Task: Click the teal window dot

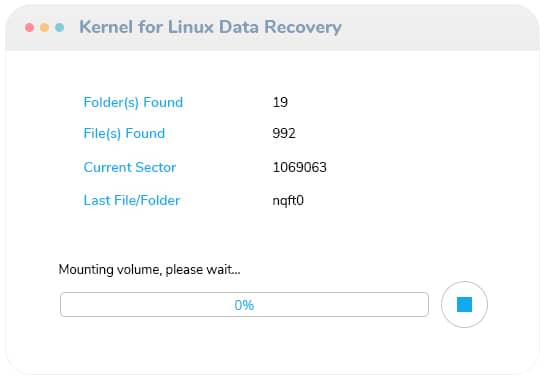Action: [x=59, y=27]
